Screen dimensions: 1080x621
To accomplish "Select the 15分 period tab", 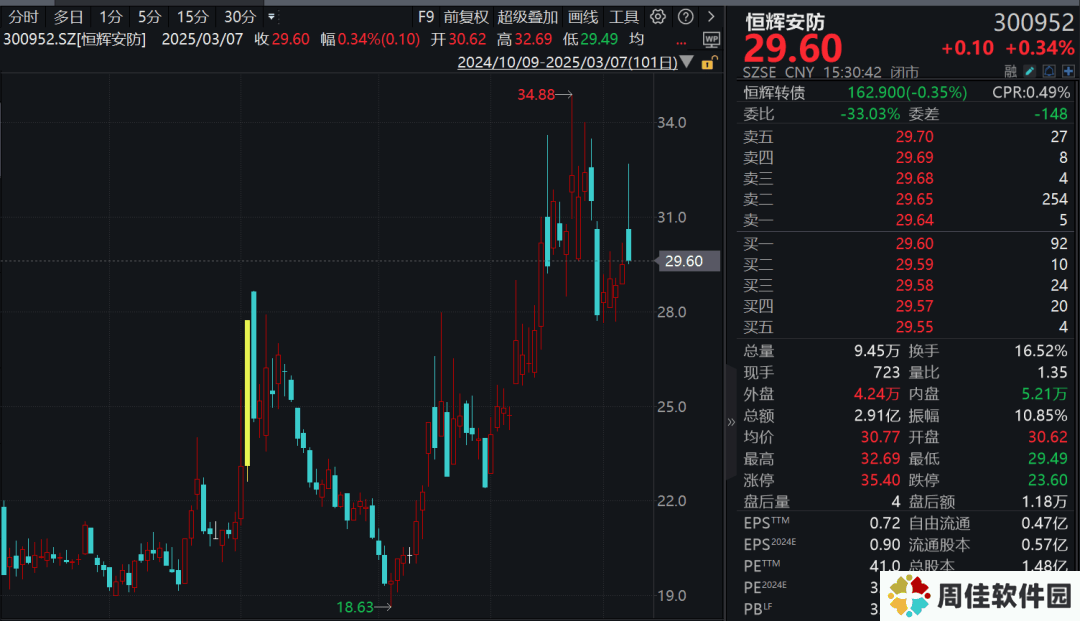I will tap(192, 17).
